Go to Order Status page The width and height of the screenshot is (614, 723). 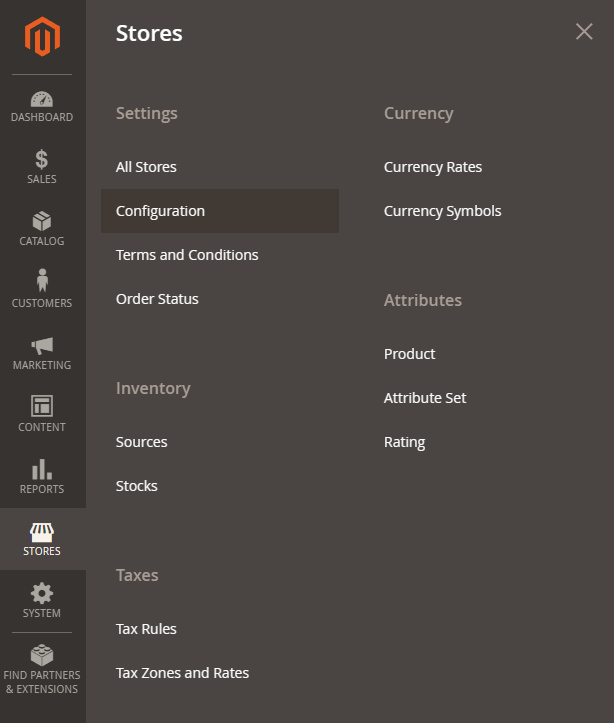click(x=157, y=299)
